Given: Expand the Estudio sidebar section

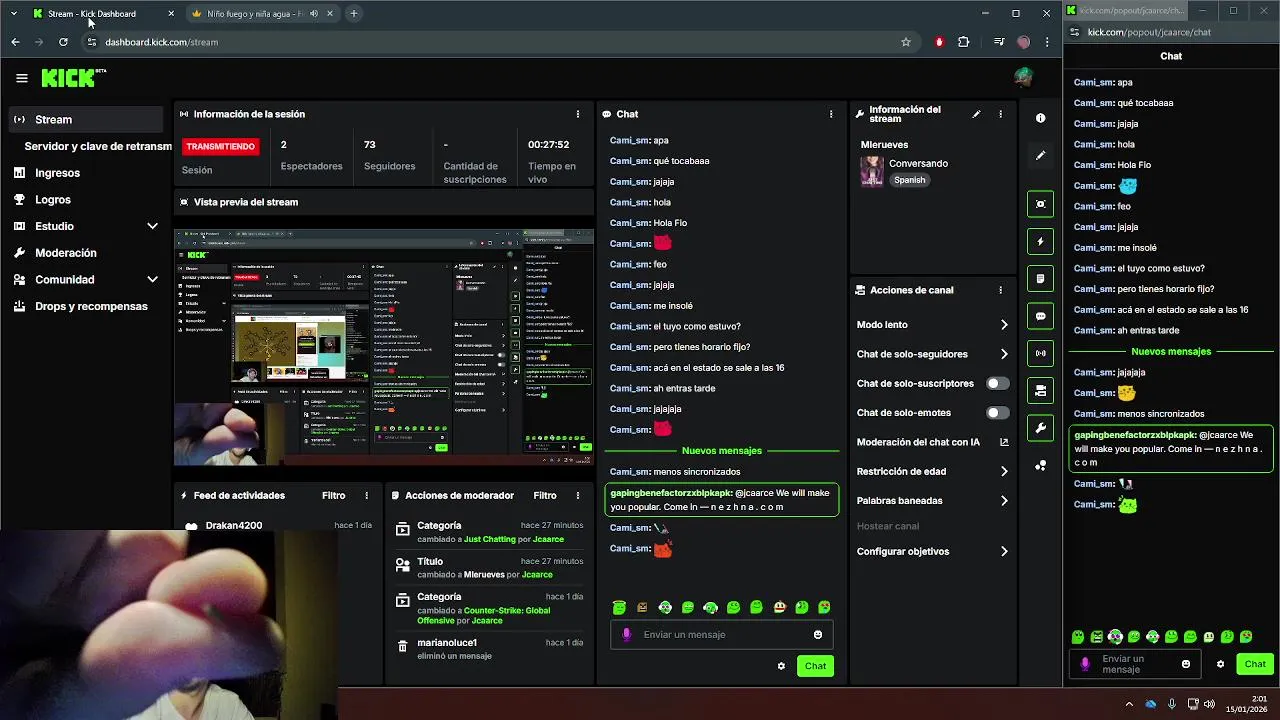Looking at the screenshot, I should click(x=152, y=226).
